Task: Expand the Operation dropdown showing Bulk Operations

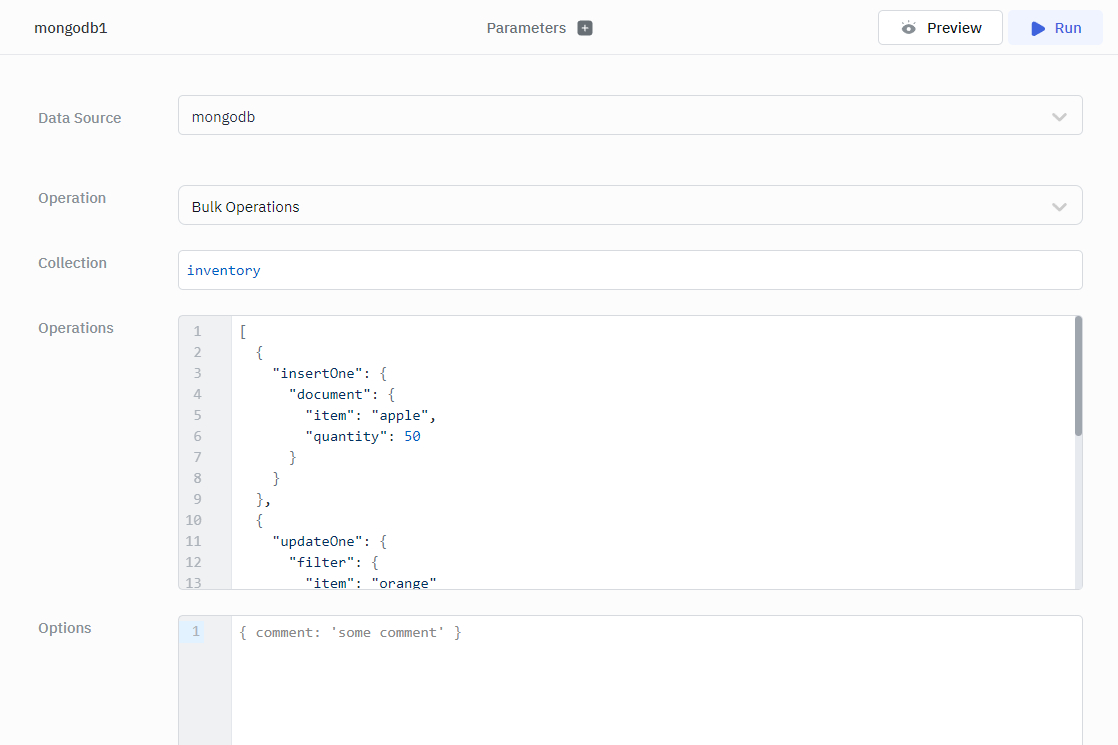Action: coord(630,206)
